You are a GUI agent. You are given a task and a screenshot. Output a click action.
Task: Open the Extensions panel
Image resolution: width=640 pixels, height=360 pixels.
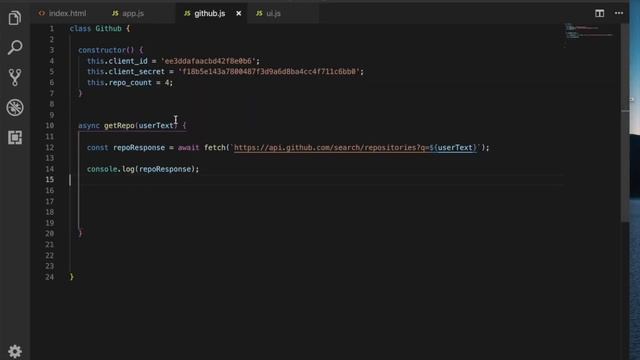15,137
